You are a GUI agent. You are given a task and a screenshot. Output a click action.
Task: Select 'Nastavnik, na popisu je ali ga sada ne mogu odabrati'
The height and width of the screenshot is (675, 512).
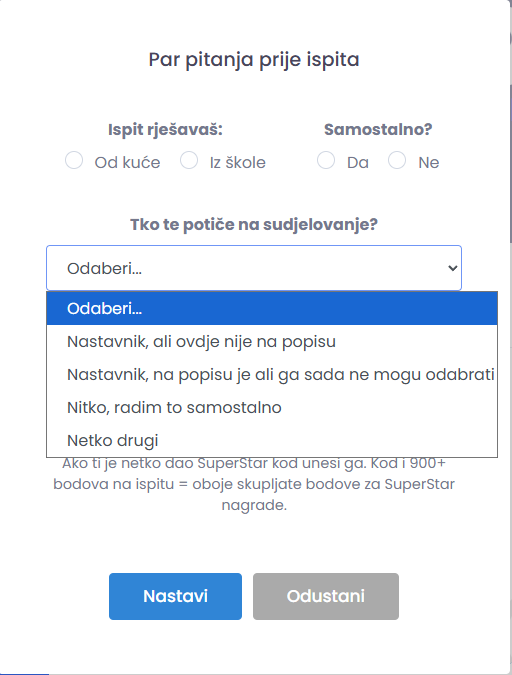coord(272,375)
